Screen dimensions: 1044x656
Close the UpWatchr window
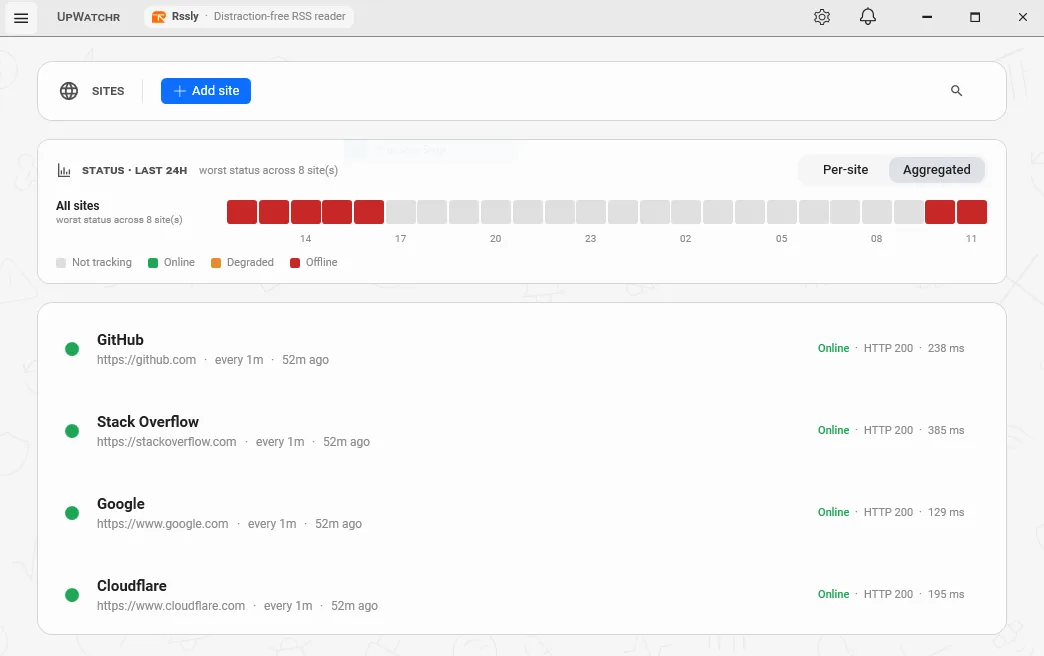pos(1023,17)
